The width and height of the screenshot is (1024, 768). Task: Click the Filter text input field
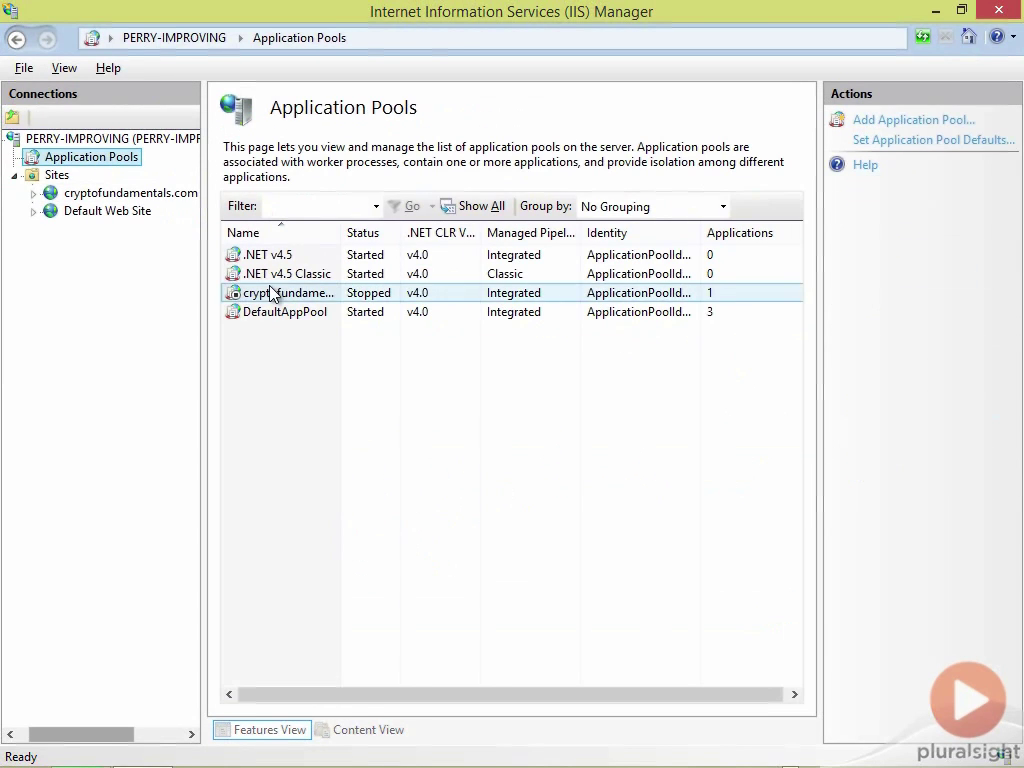point(316,206)
